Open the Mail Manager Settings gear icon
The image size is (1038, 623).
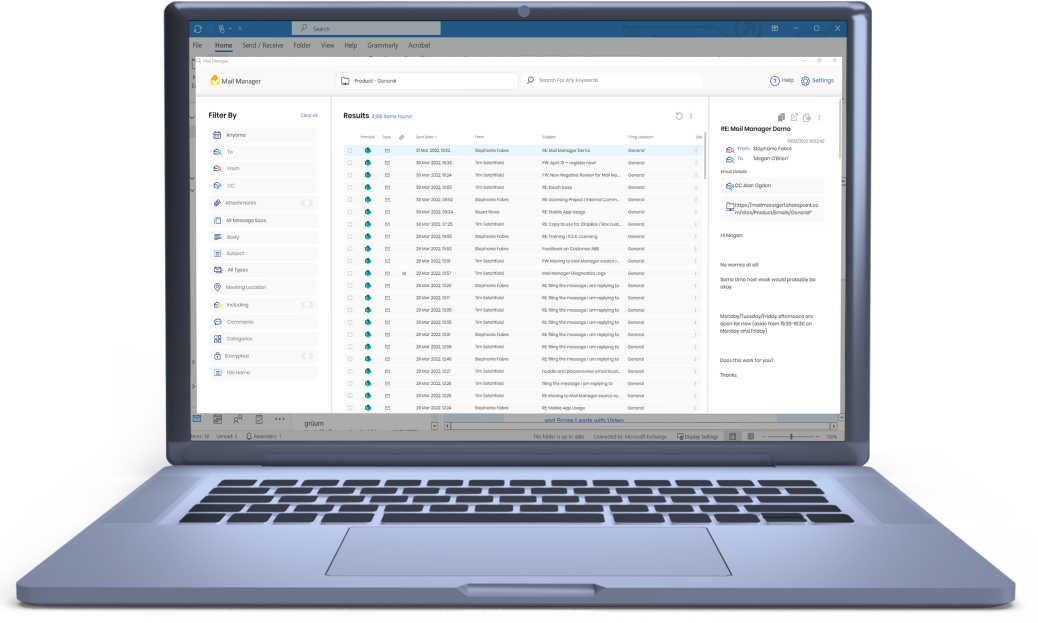(x=806, y=80)
